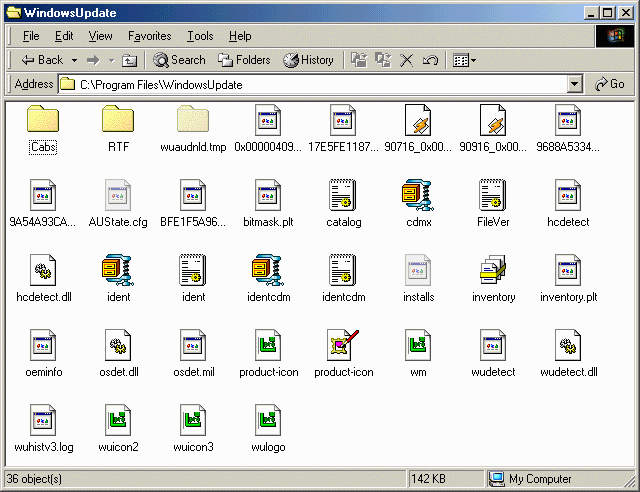Click the '36 object(s)' status bar text
This screenshot has width=640, height=492.
[x=34, y=479]
